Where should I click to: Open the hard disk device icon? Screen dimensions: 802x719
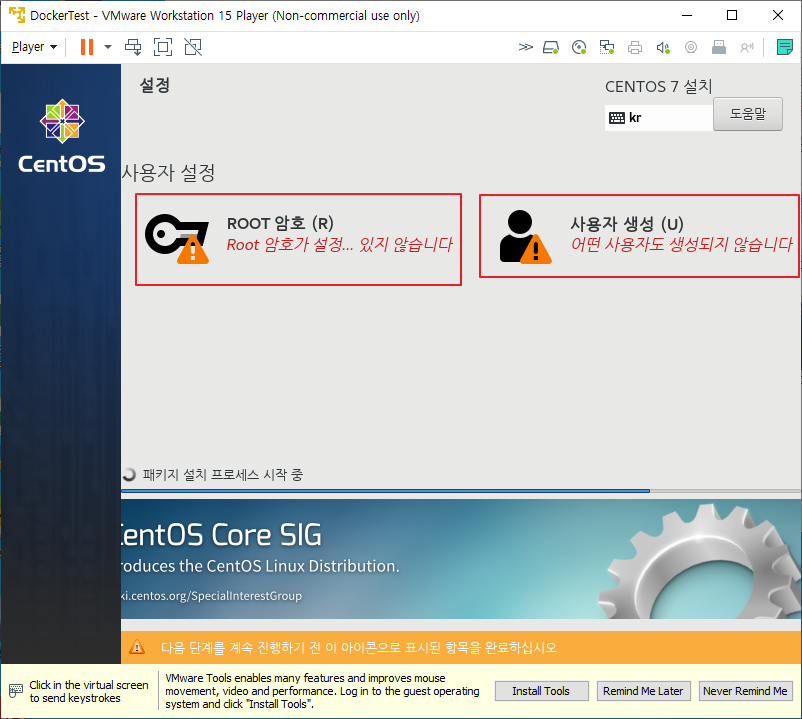[551, 48]
